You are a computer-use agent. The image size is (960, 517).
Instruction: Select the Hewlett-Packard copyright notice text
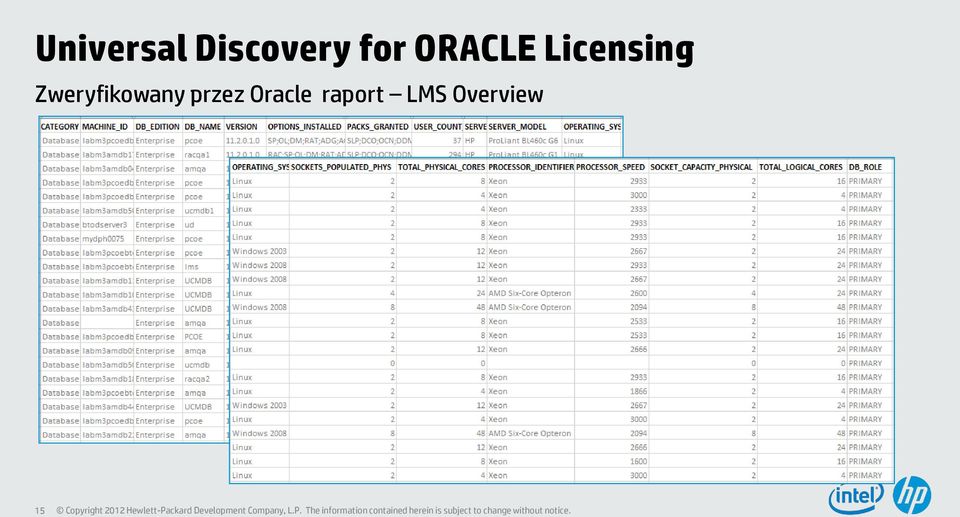point(313,510)
